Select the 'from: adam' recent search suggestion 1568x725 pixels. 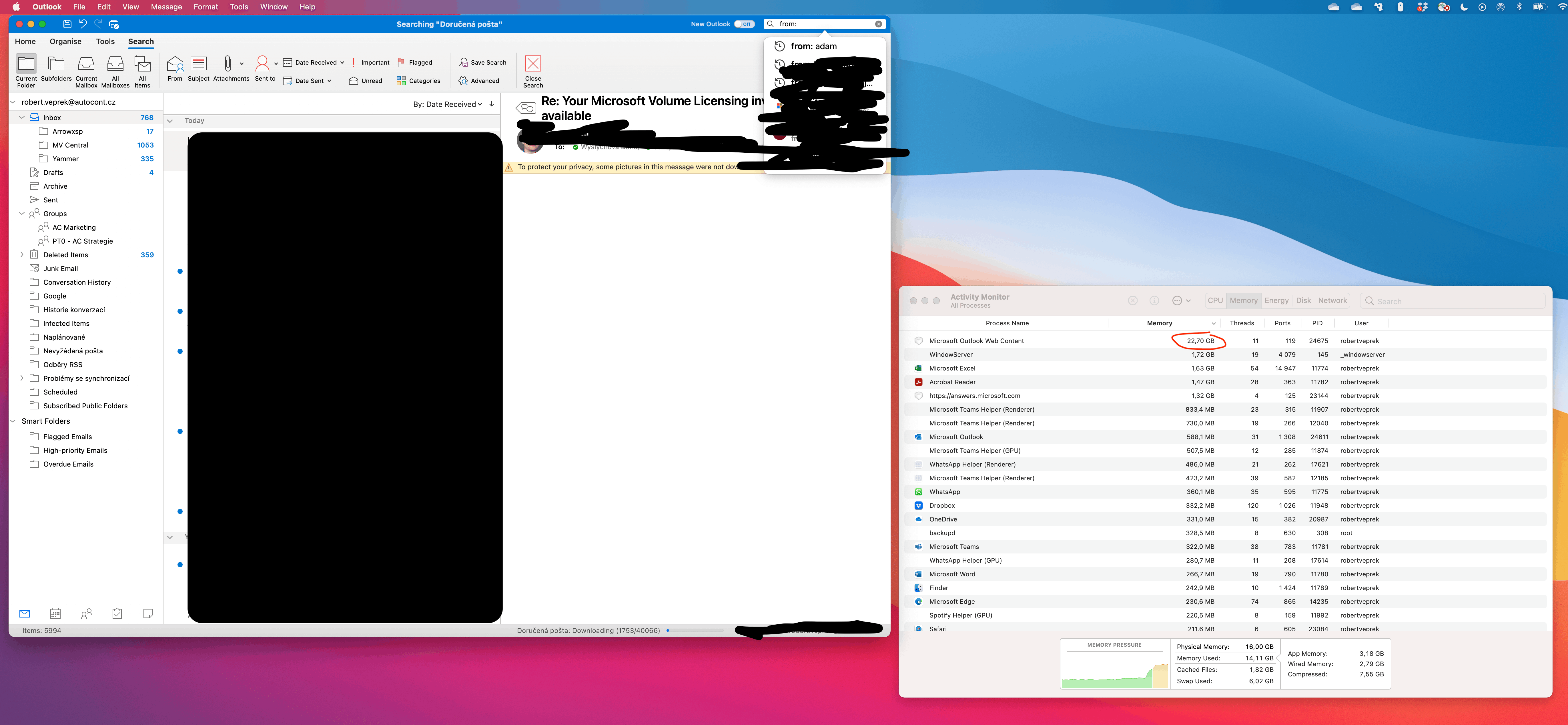(x=813, y=46)
